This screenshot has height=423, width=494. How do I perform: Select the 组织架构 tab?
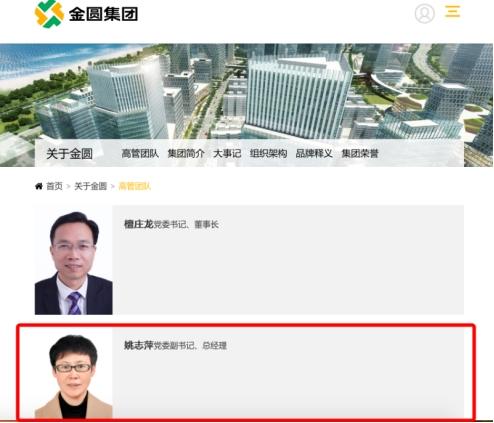coord(268,153)
